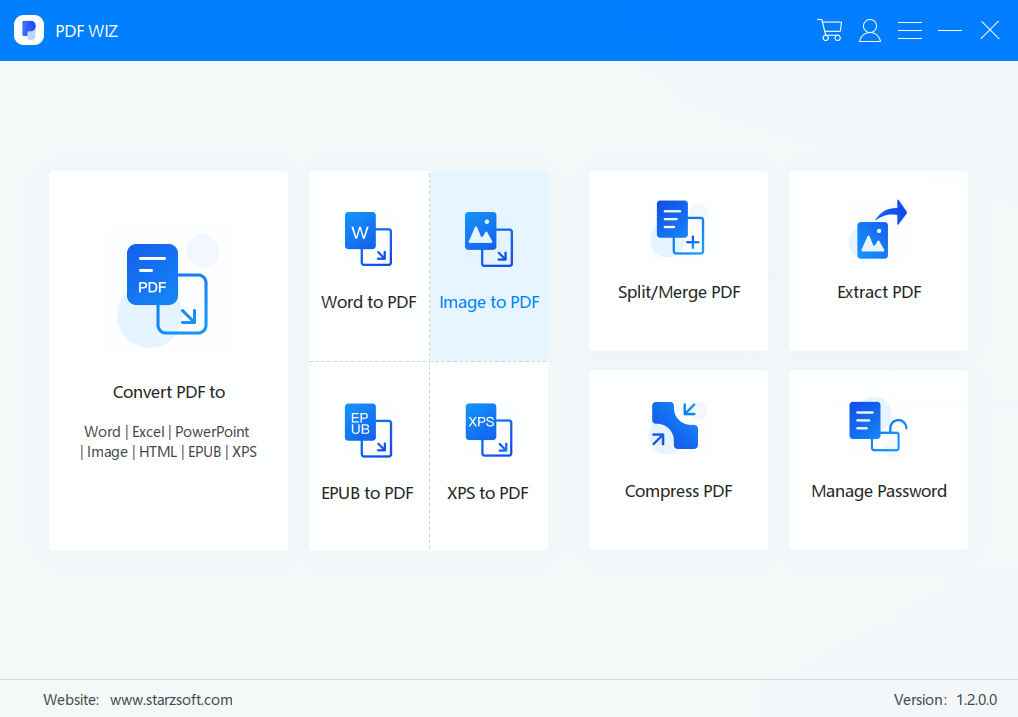
Task: Click the XPS to PDF icon
Action: click(x=489, y=430)
